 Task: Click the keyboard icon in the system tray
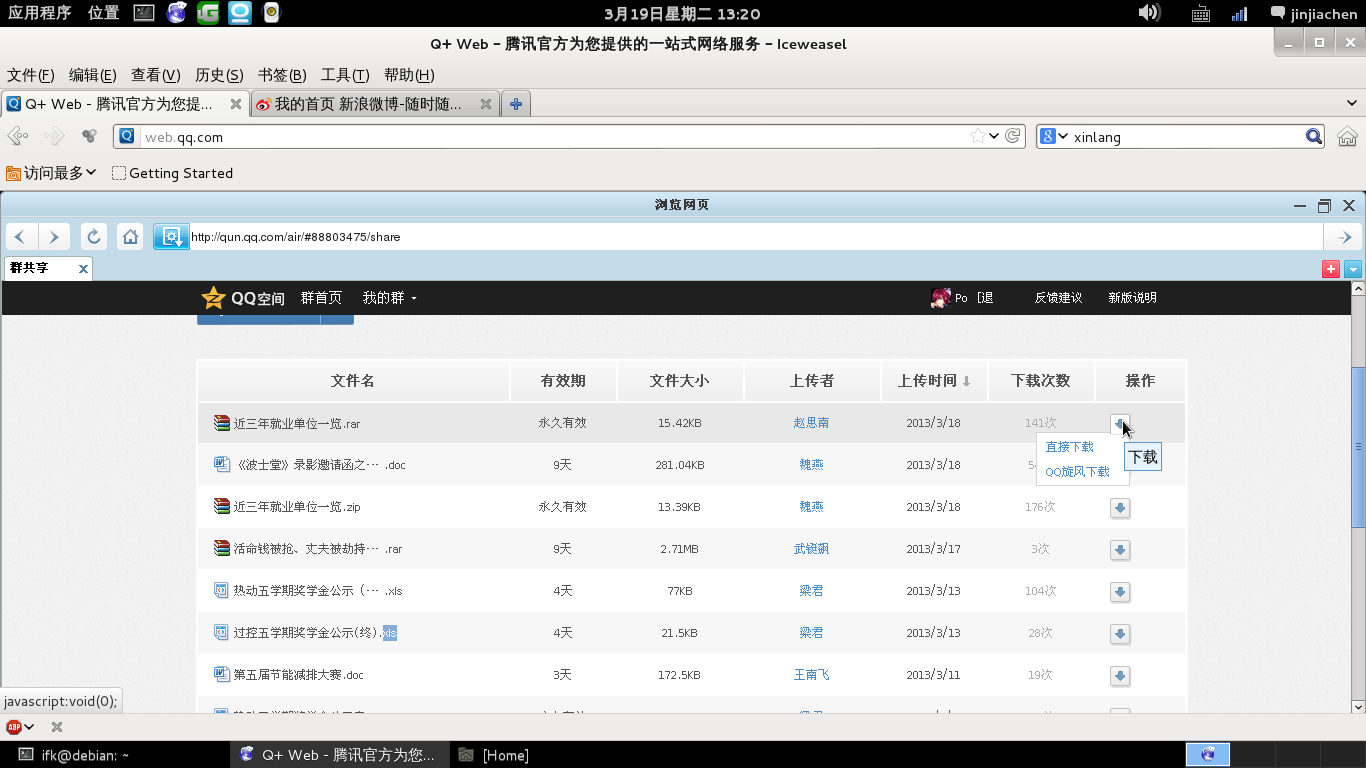pyautogui.click(x=1201, y=14)
